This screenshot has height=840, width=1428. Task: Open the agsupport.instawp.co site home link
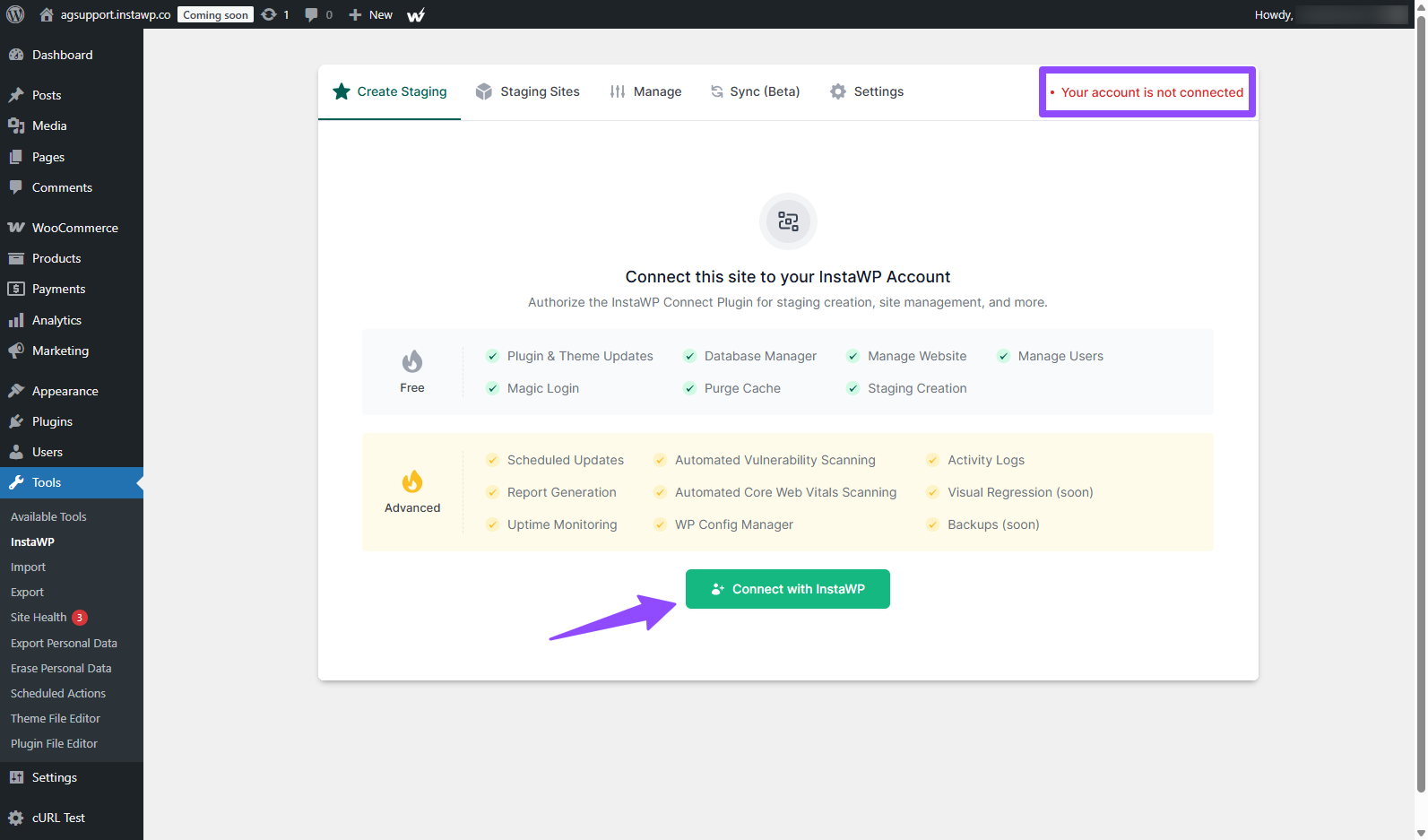(x=105, y=14)
